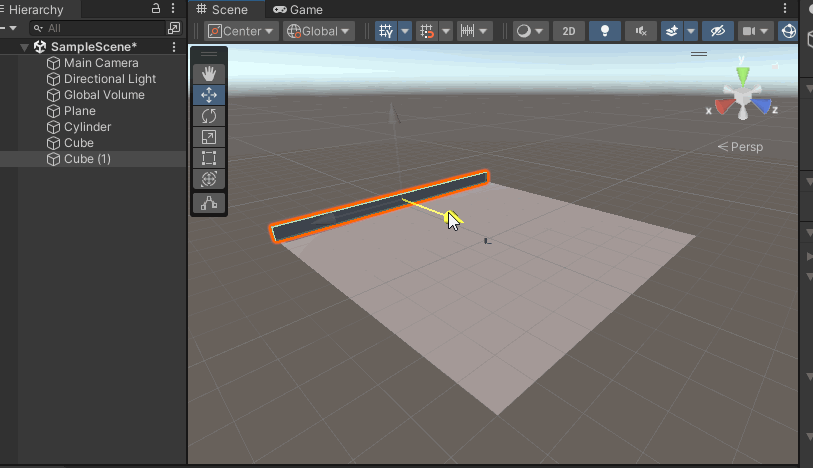The width and height of the screenshot is (813, 468).
Task: Toggle grid snapping button
Action: point(427,31)
